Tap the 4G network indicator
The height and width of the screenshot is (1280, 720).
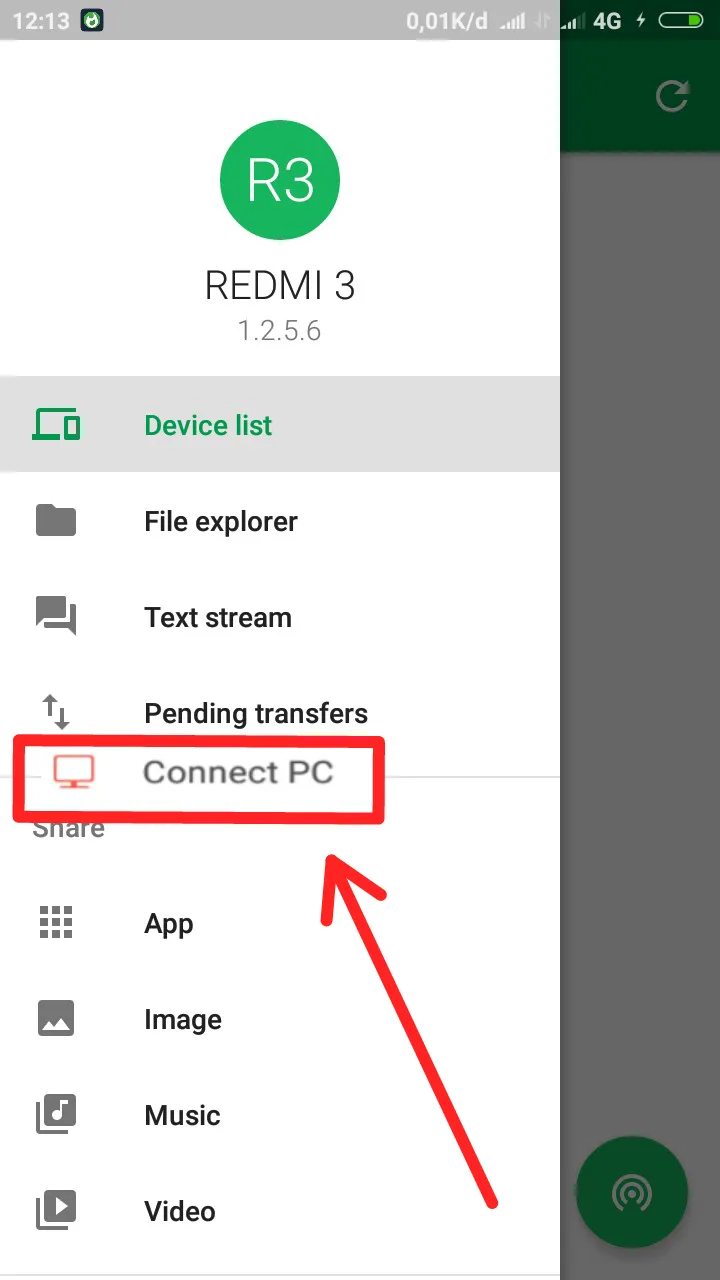(x=607, y=20)
